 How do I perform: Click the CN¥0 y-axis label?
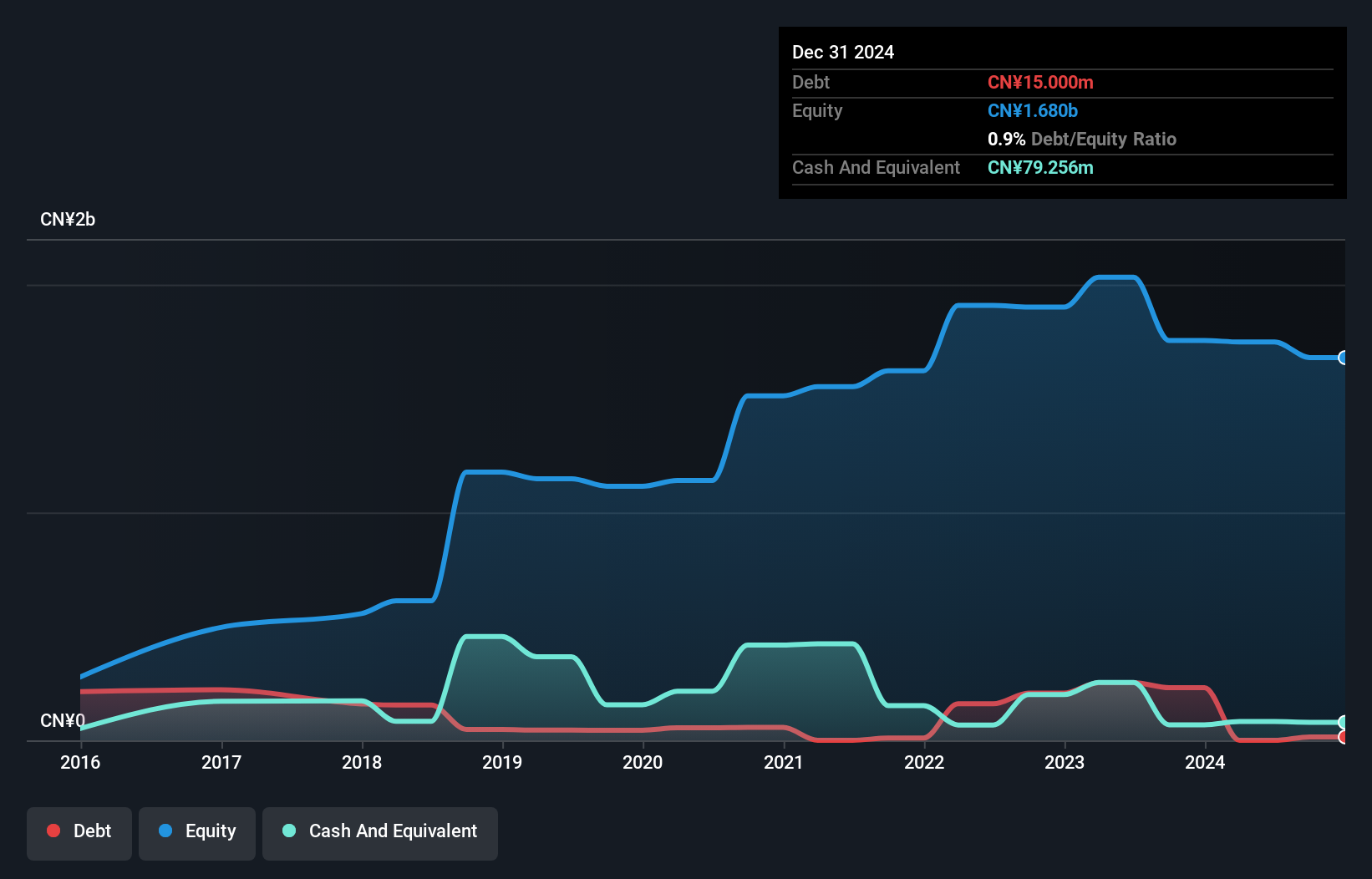pyautogui.click(x=63, y=721)
